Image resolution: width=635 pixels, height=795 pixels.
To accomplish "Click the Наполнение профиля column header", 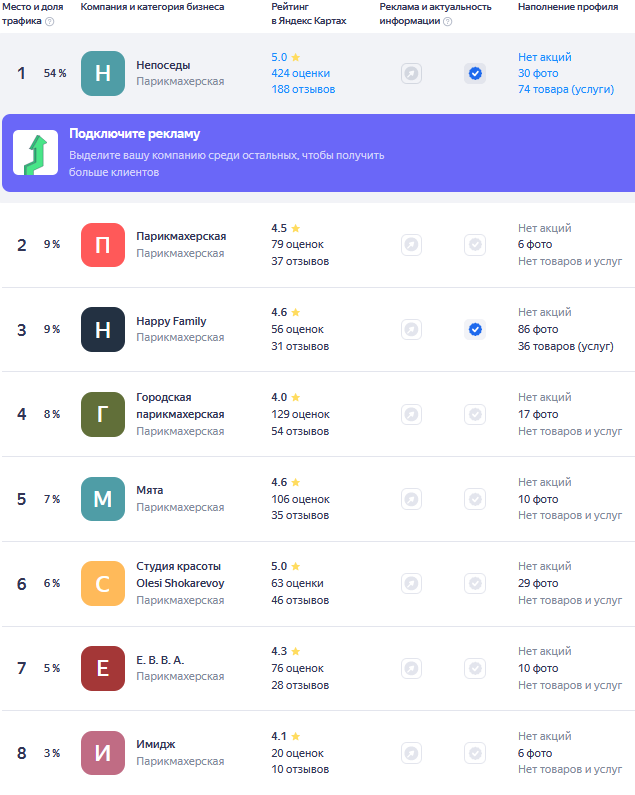I will [568, 7].
